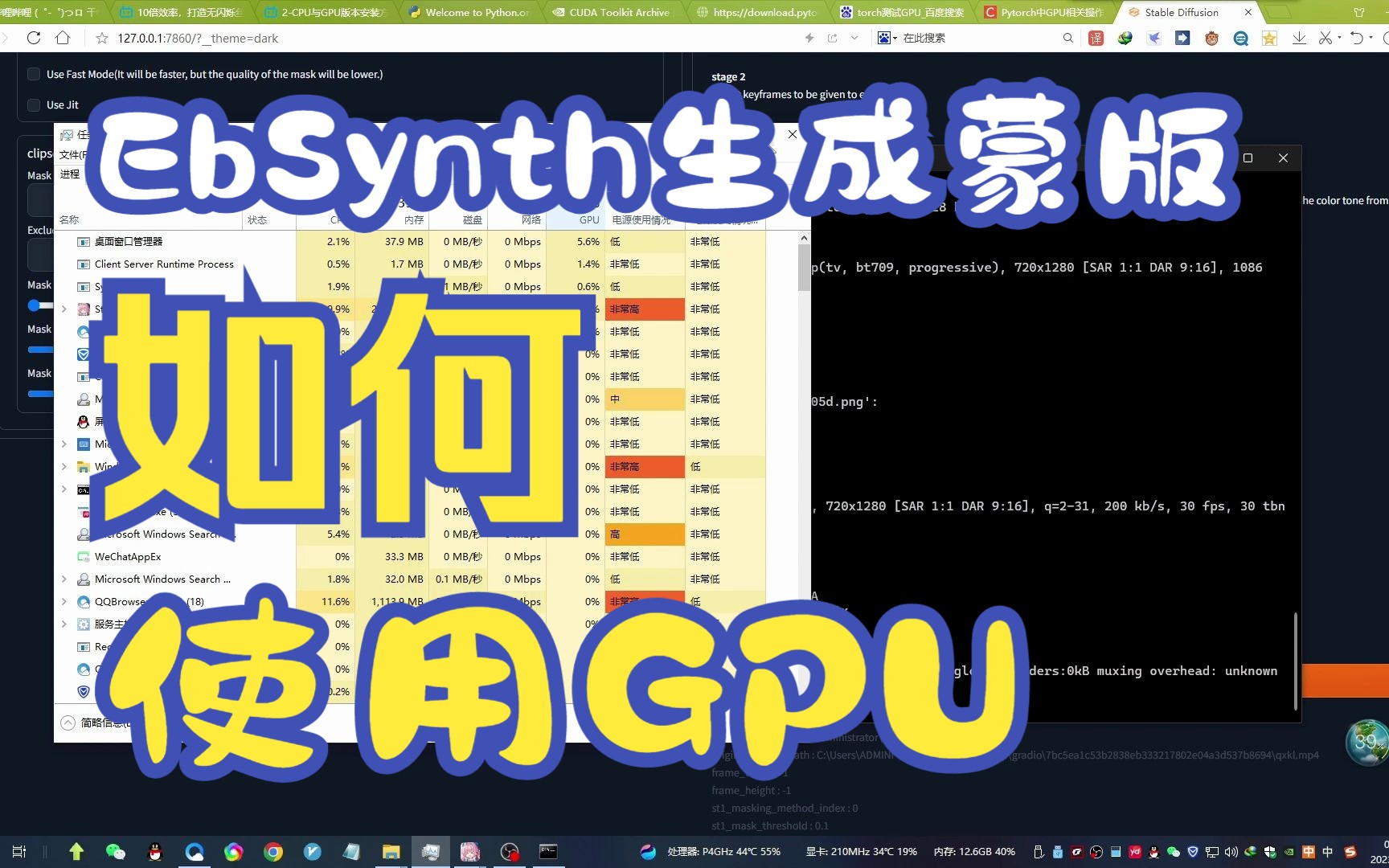
Task: Click the Task Manager vertical scrollbar thumb
Action: [x=804, y=268]
